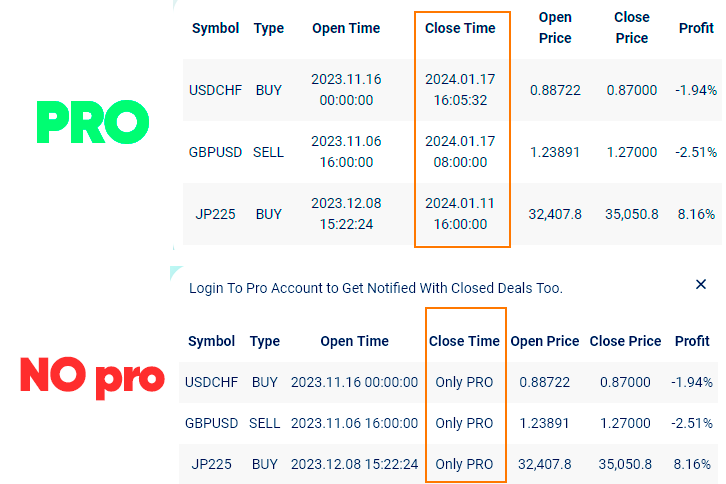
Task: Click the red NO pro logo
Action: coord(92,377)
